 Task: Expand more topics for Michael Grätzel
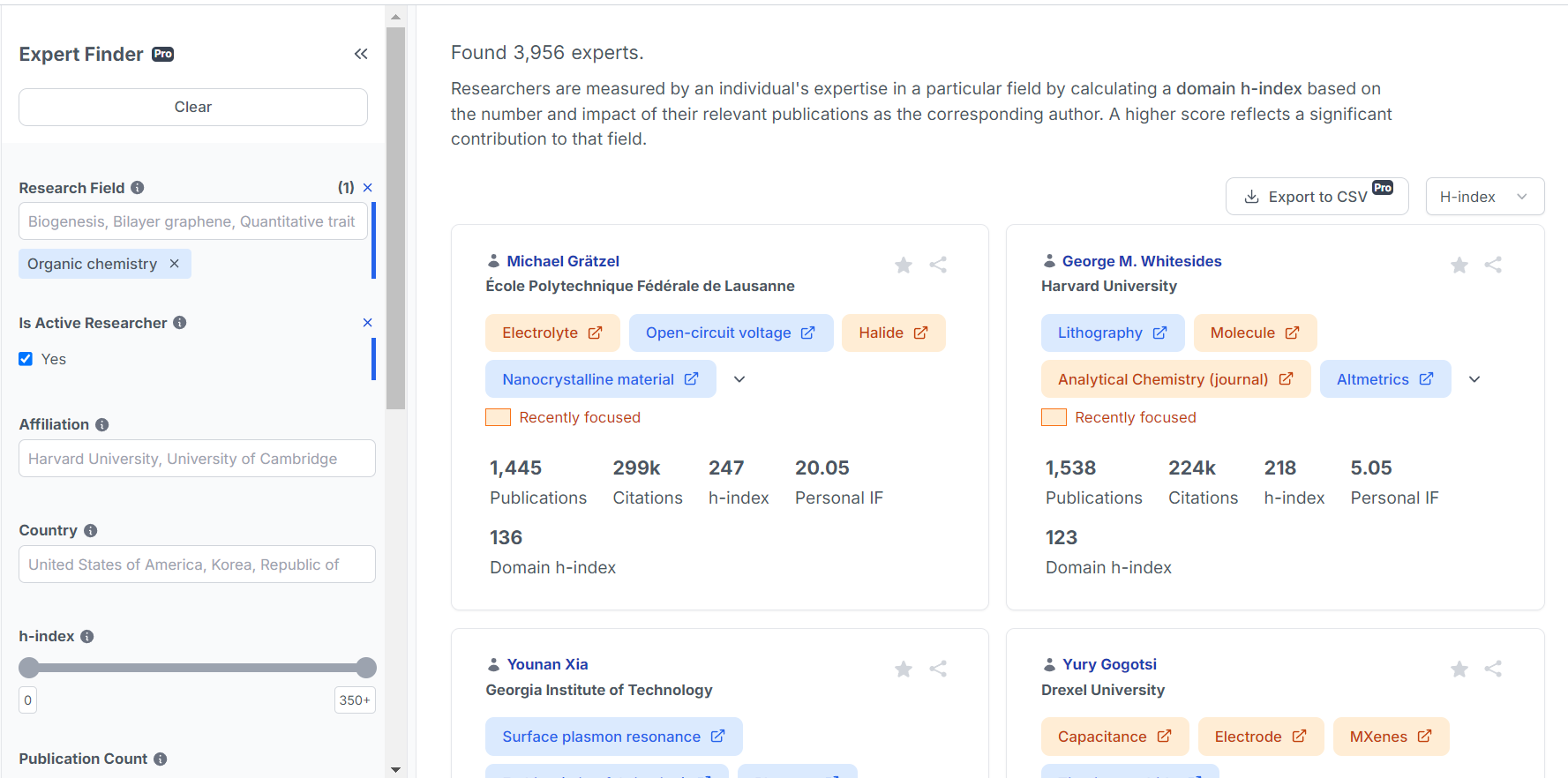(739, 379)
